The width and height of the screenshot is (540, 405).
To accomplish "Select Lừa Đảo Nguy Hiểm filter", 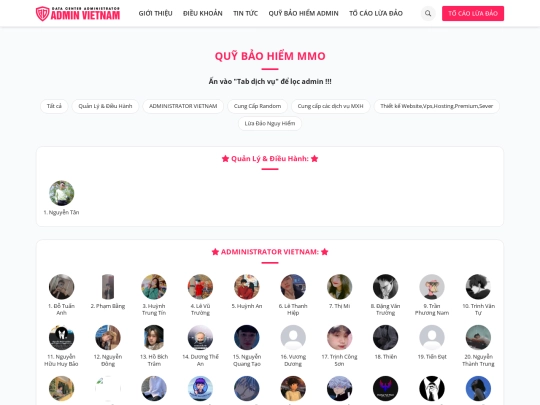I will tap(270, 124).
